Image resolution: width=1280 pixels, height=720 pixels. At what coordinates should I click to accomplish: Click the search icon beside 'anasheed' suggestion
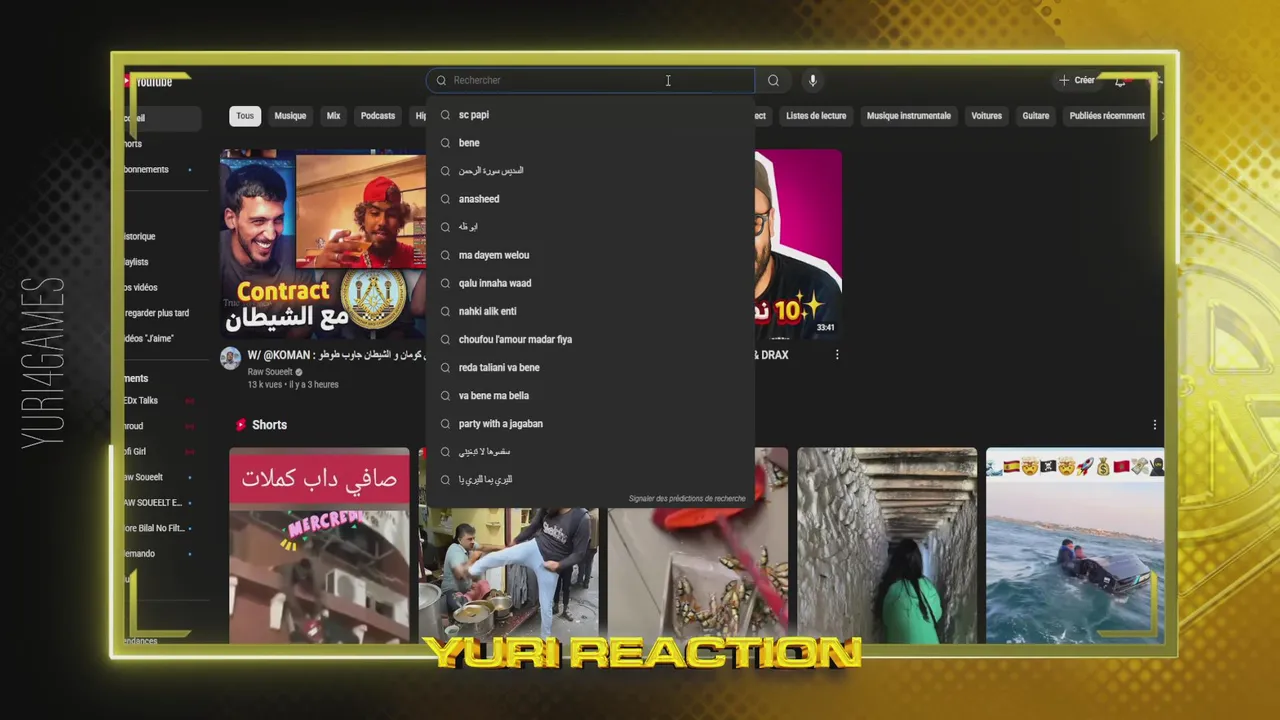[445, 199]
